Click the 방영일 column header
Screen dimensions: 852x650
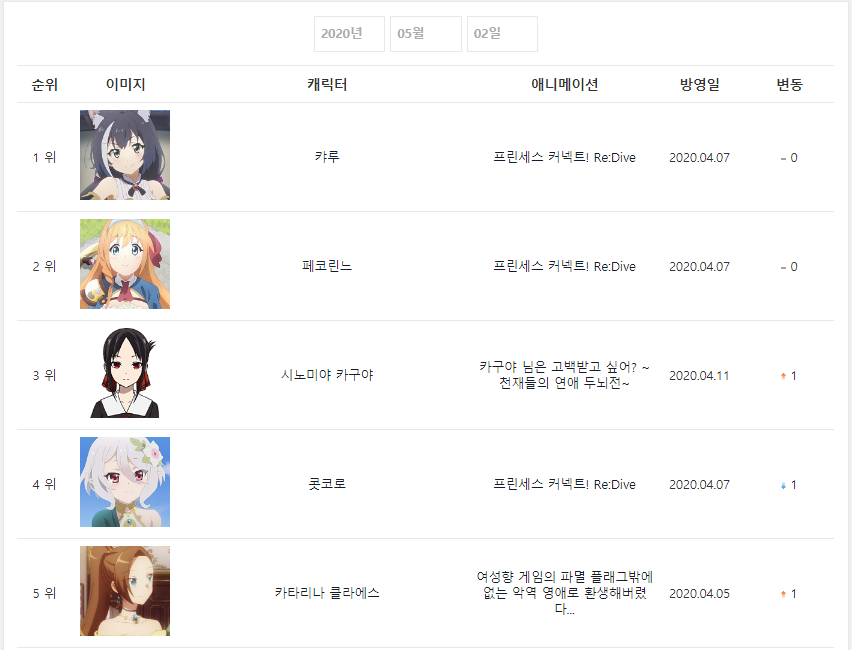pyautogui.click(x=699, y=85)
